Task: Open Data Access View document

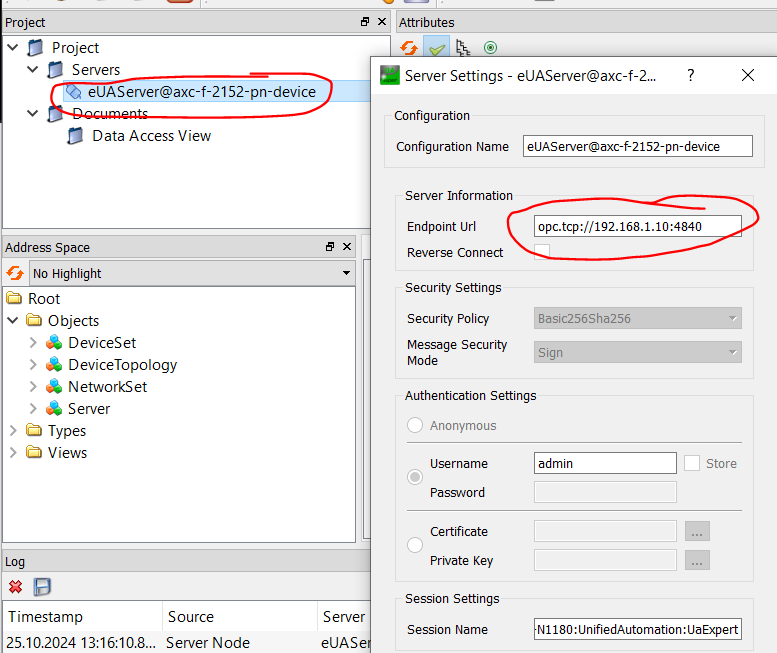Action: (151, 136)
